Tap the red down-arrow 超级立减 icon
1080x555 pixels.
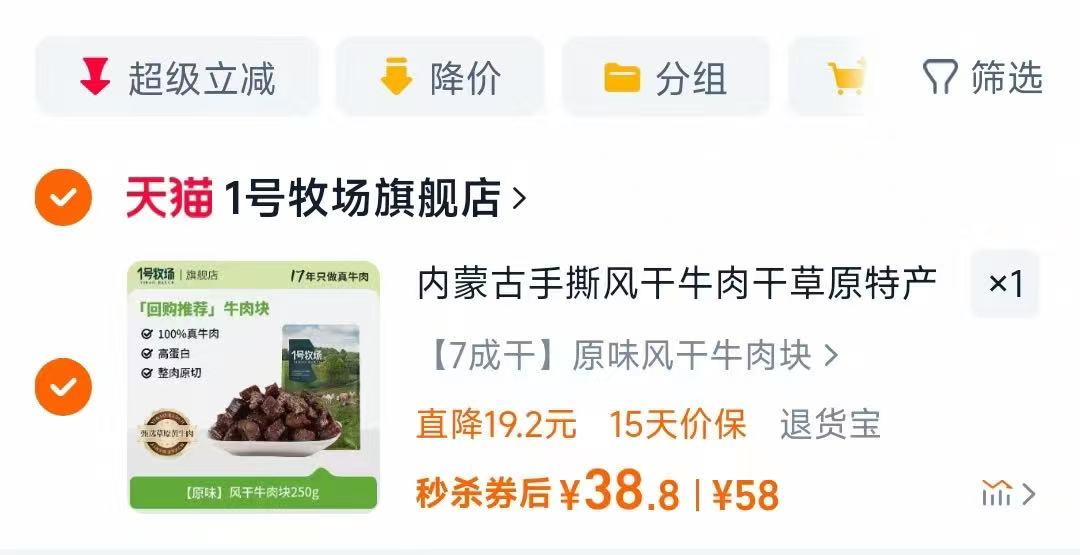[x=95, y=76]
